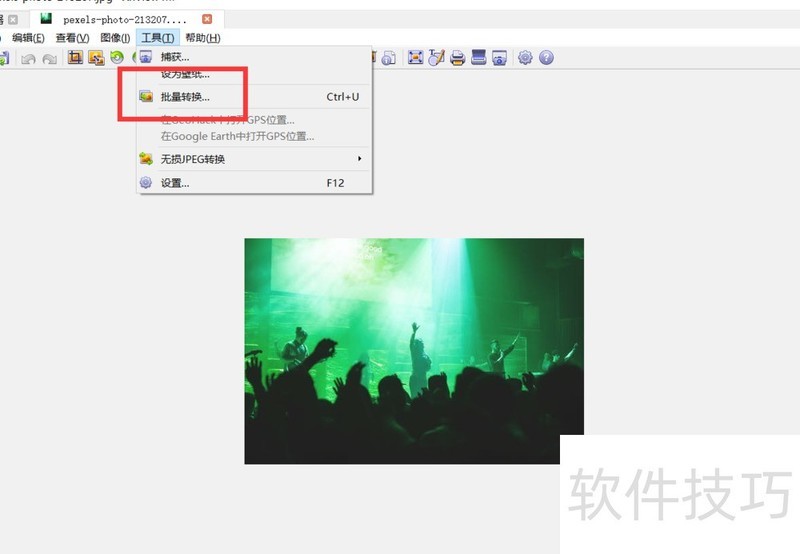The height and width of the screenshot is (554, 800).
Task: Open the draw and text tool icon
Action: 436,58
